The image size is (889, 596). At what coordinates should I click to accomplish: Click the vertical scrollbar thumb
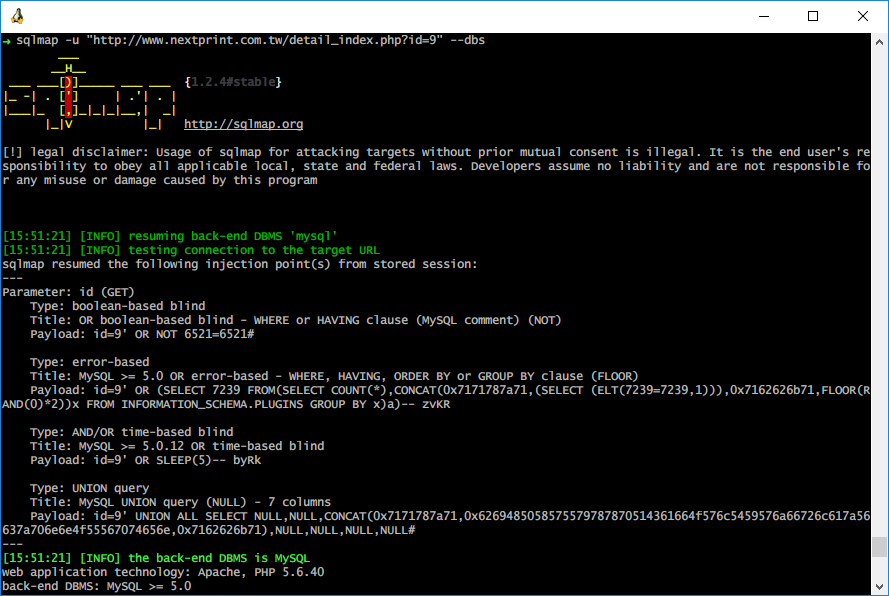click(879, 547)
